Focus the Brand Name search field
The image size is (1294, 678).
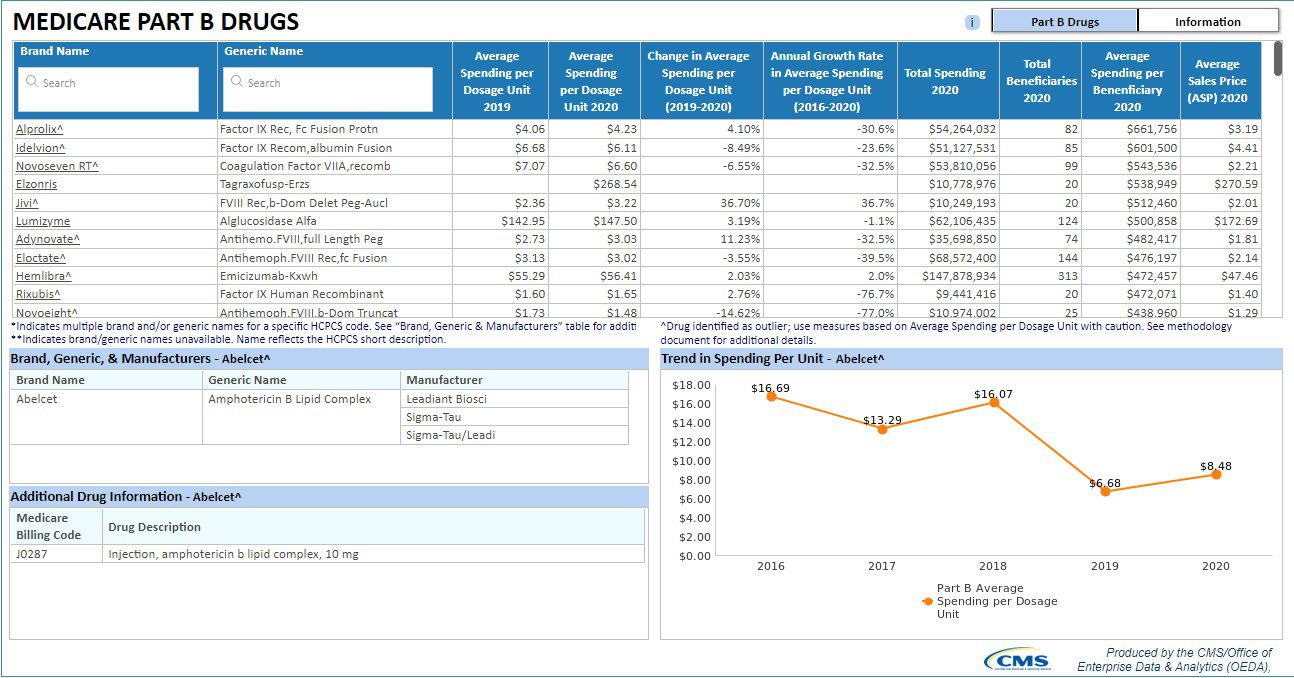tap(108, 89)
